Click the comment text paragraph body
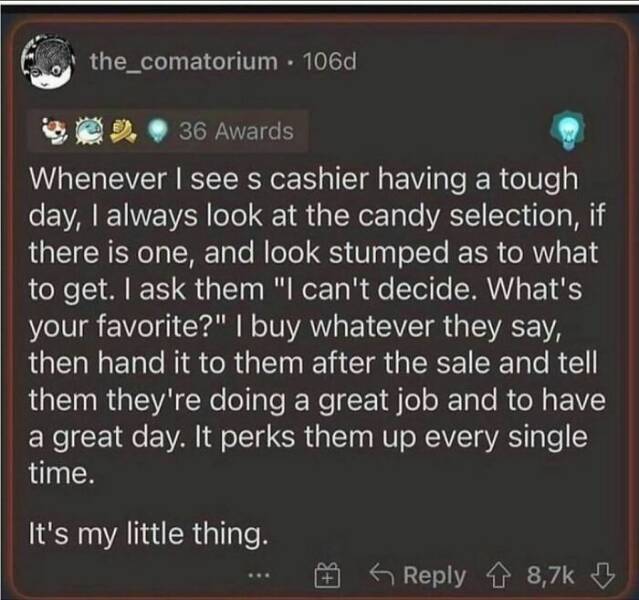The image size is (639, 600). click(310, 322)
